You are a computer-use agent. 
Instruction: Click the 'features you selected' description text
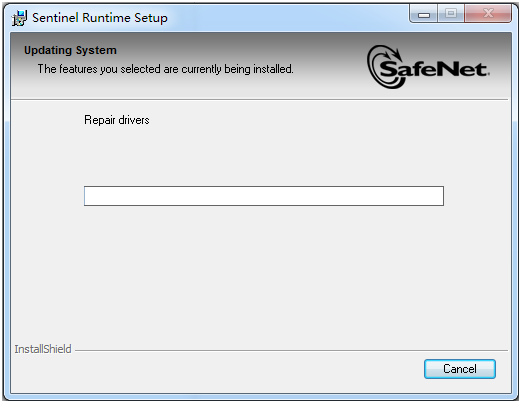click(165, 69)
